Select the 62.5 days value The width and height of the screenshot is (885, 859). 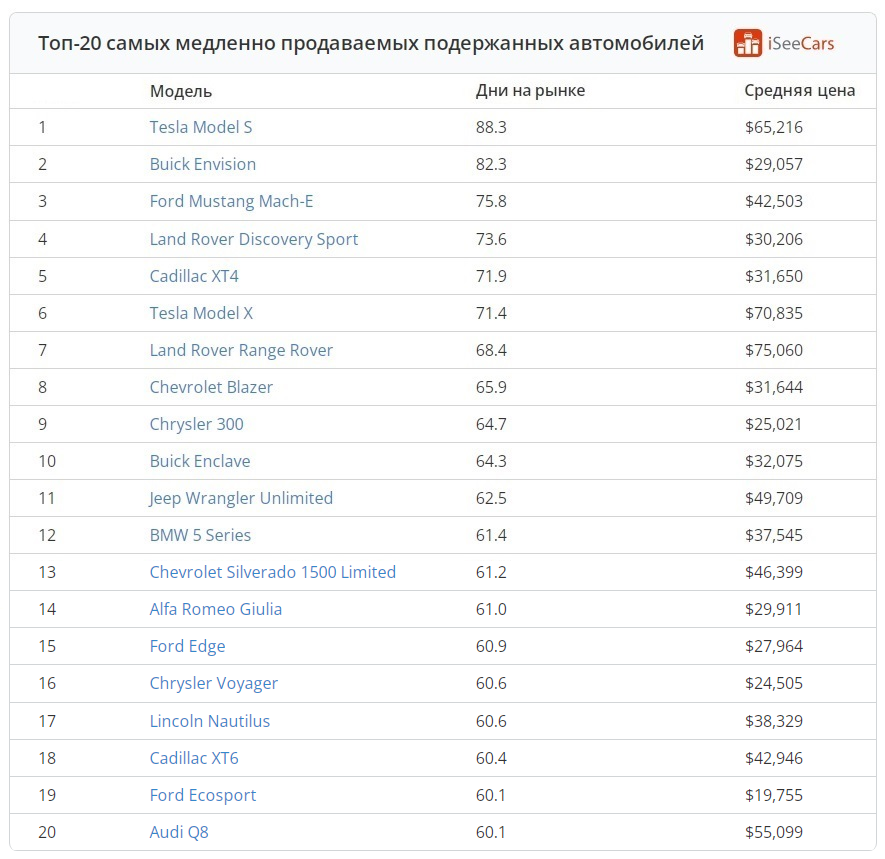coord(491,498)
